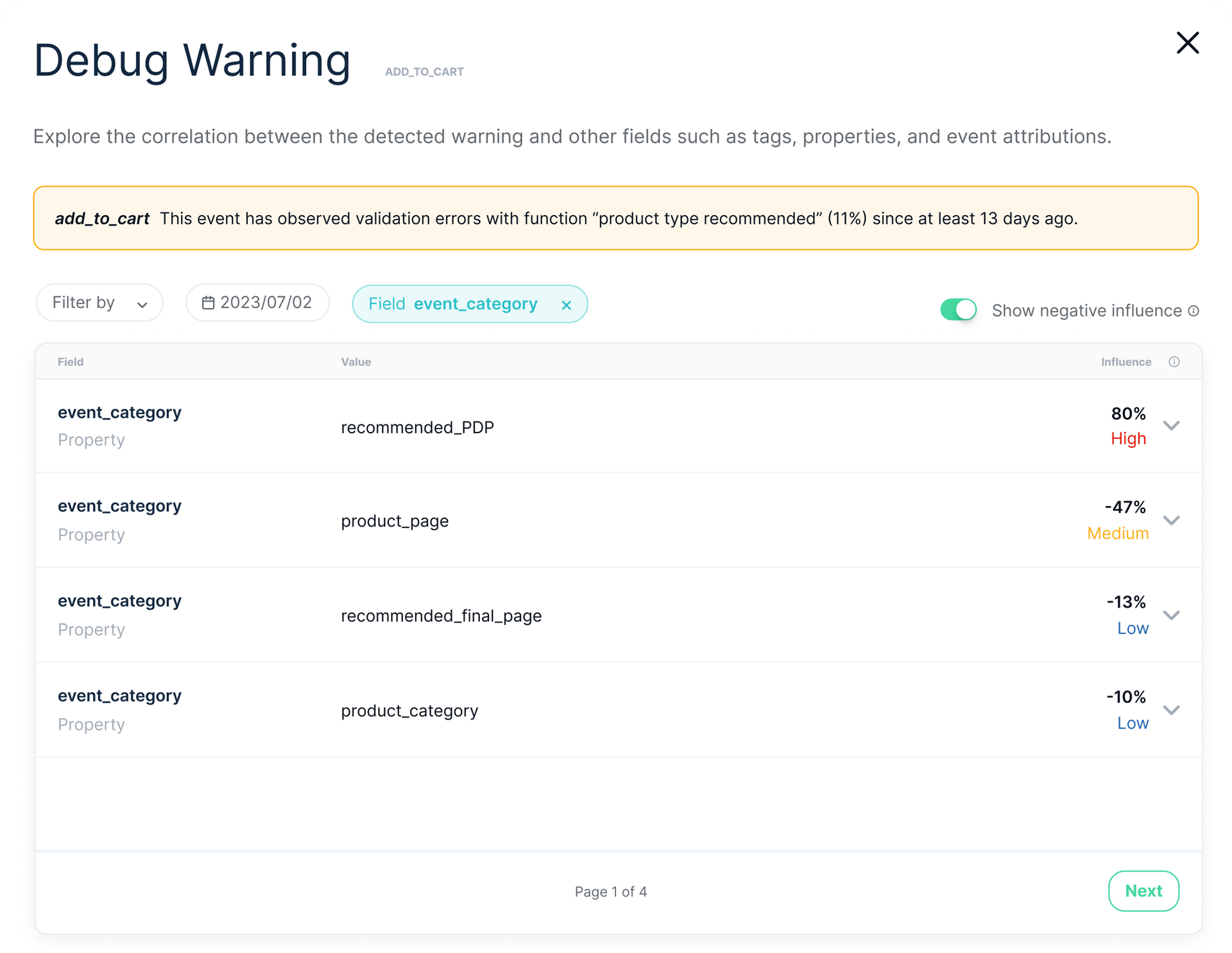Click the ADD_TO_CART label beside title
Image resolution: width=1232 pixels, height=953 pixels.
(x=424, y=72)
